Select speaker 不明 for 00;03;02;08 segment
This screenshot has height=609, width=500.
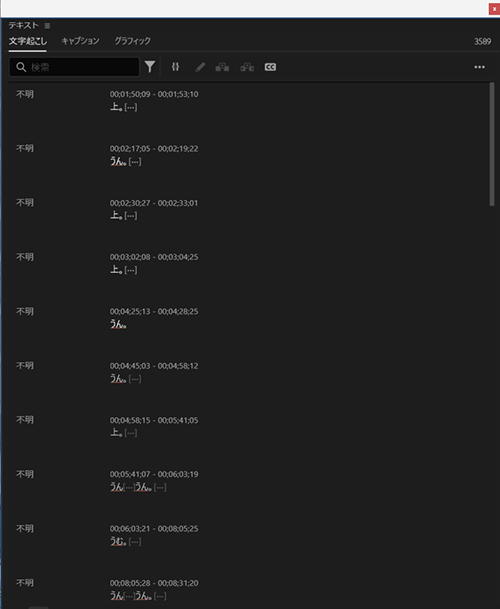[x=25, y=257]
